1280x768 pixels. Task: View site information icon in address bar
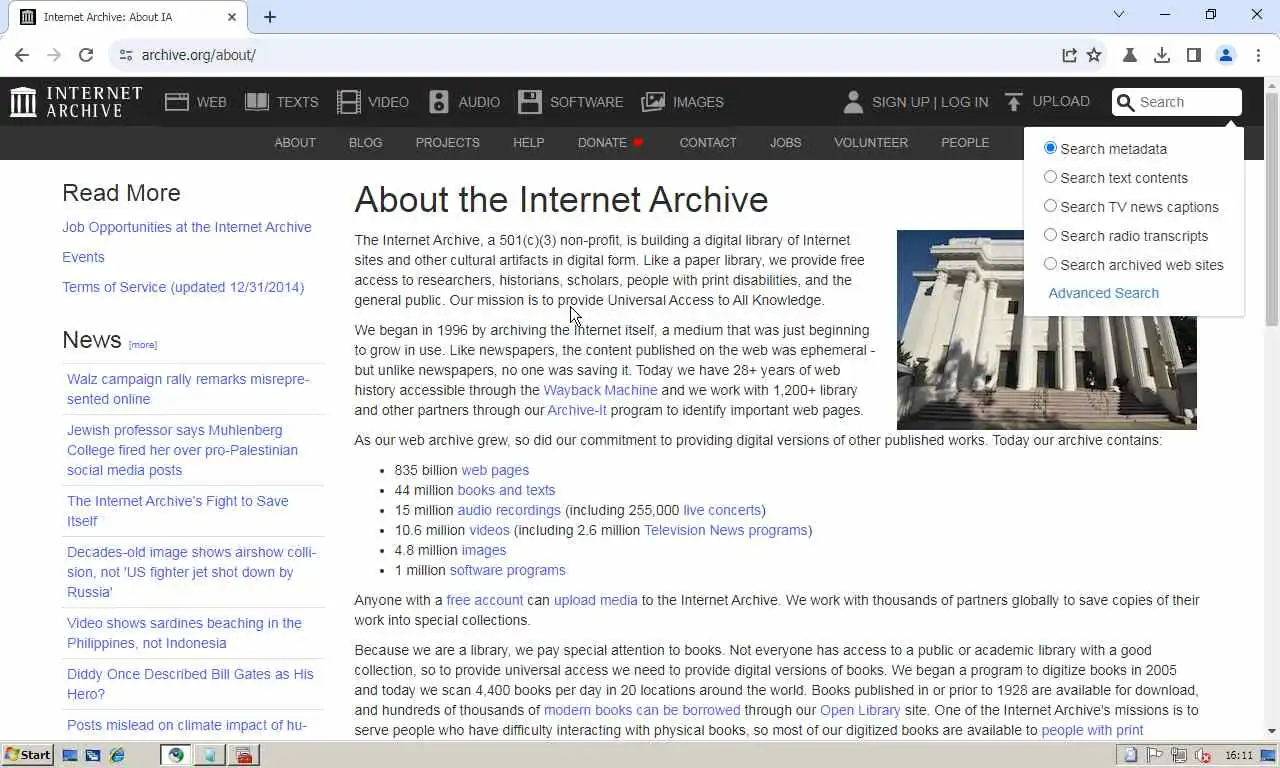(x=124, y=55)
